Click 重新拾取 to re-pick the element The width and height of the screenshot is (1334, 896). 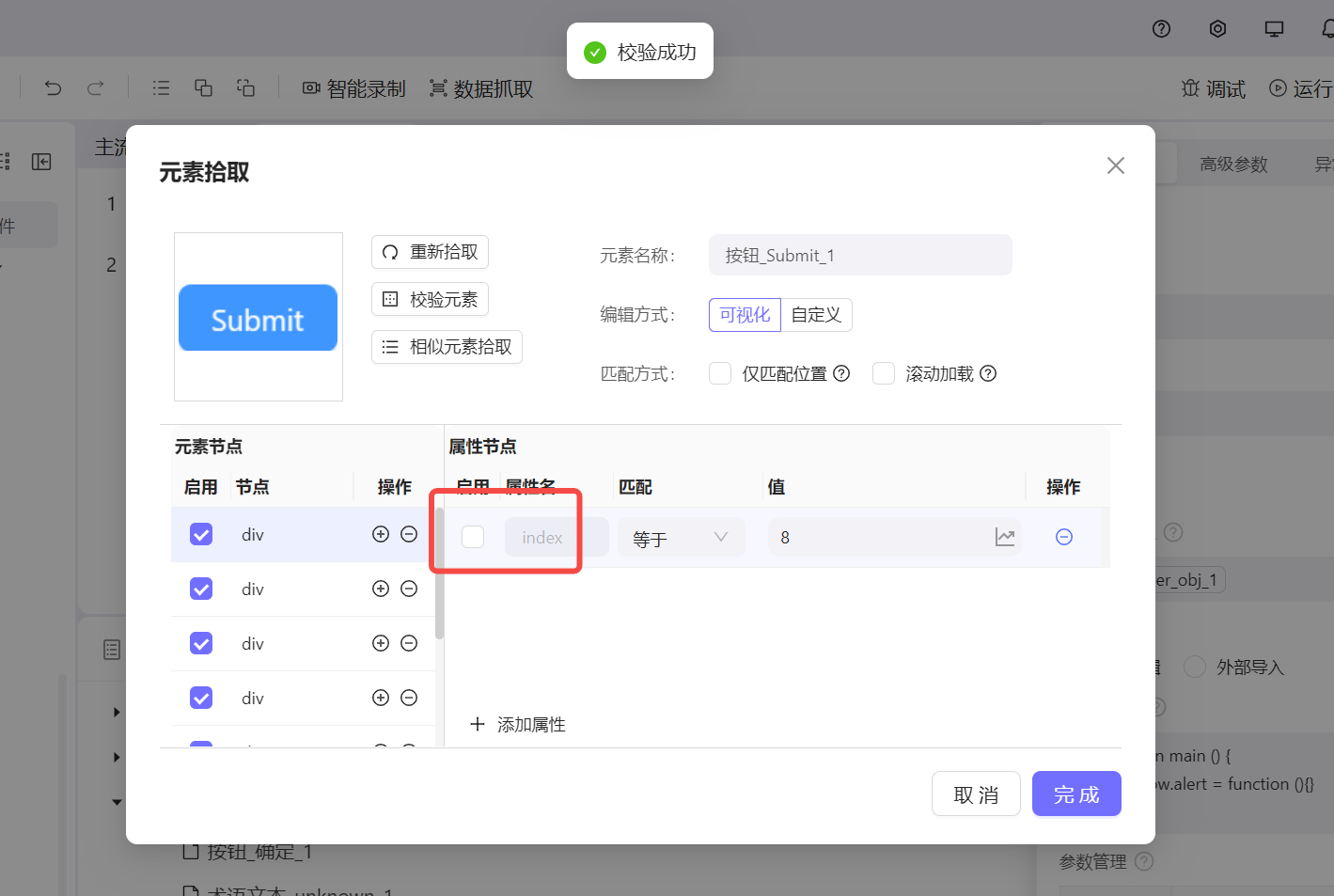point(430,252)
